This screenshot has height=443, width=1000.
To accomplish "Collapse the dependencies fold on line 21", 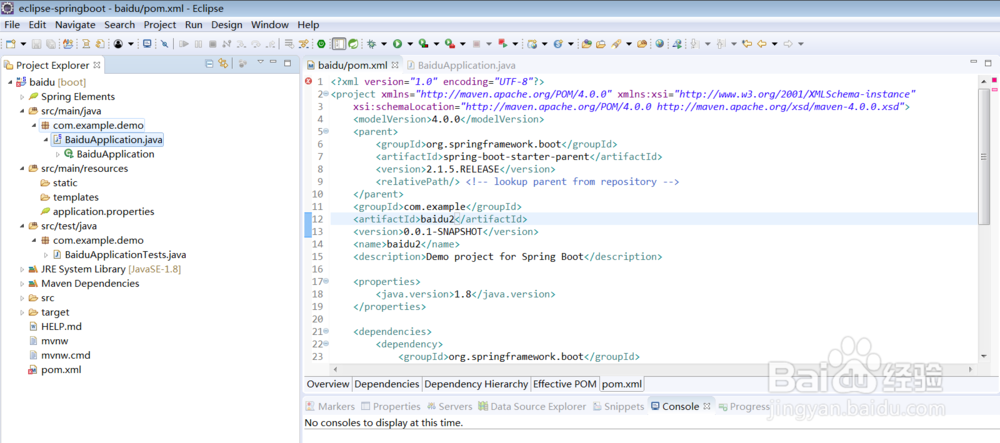I will point(326,331).
